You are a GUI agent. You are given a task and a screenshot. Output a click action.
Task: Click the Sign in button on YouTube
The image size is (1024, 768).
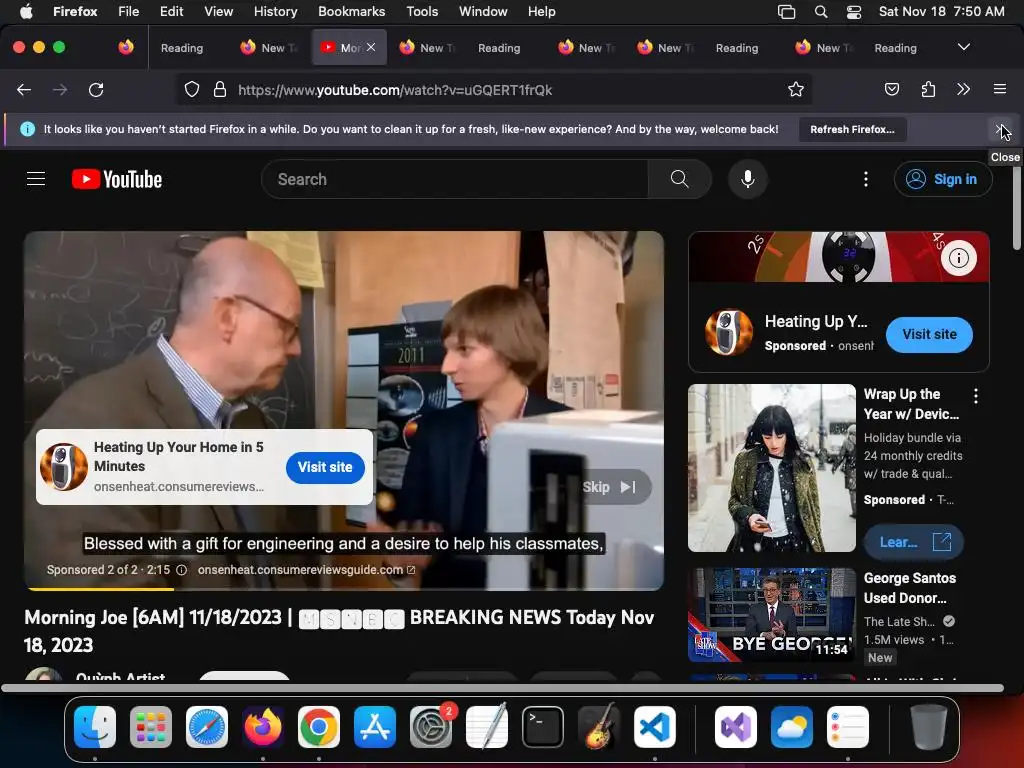coord(943,179)
